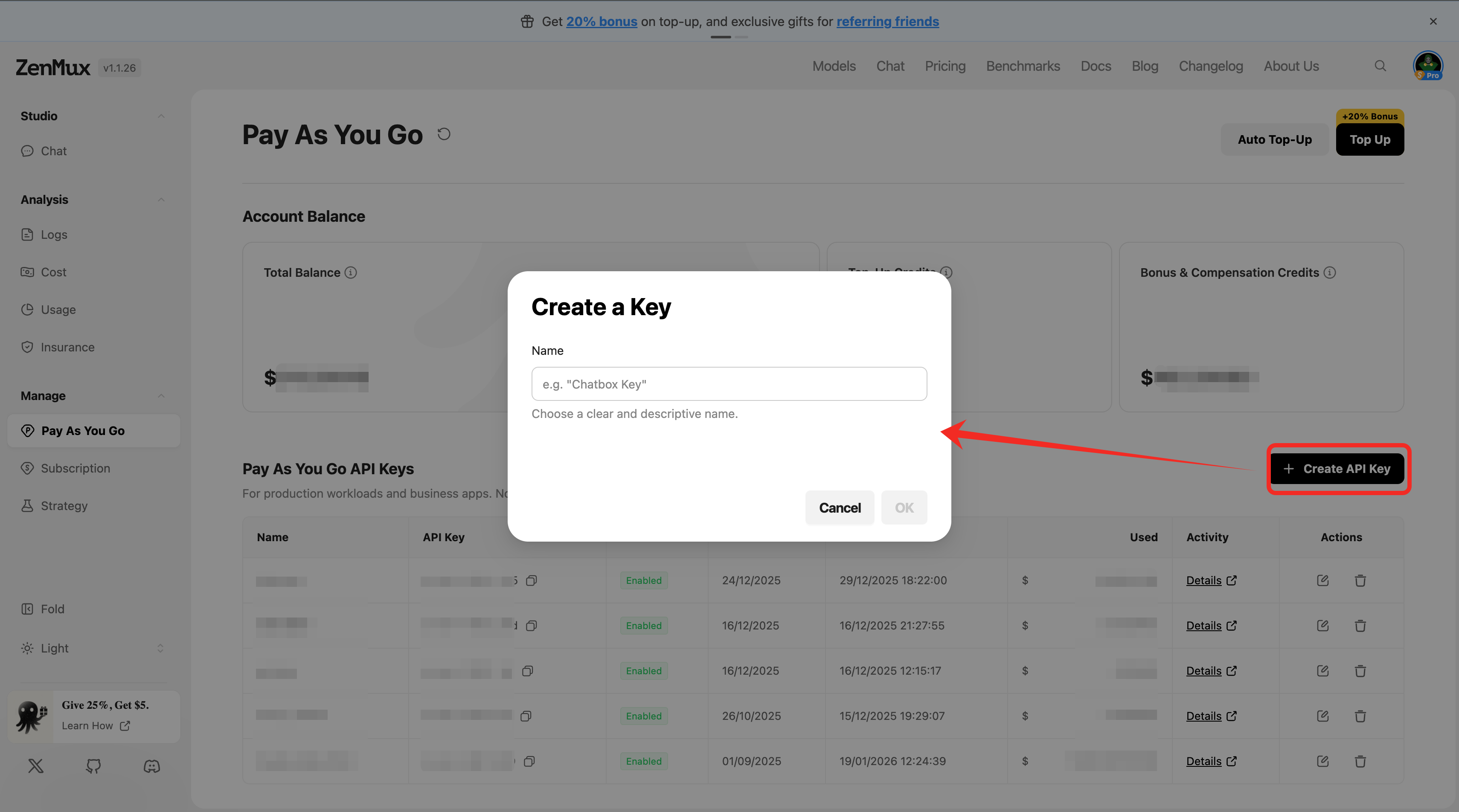Open the search magnifier in header
Screen dimensions: 1459x812
point(1380,66)
